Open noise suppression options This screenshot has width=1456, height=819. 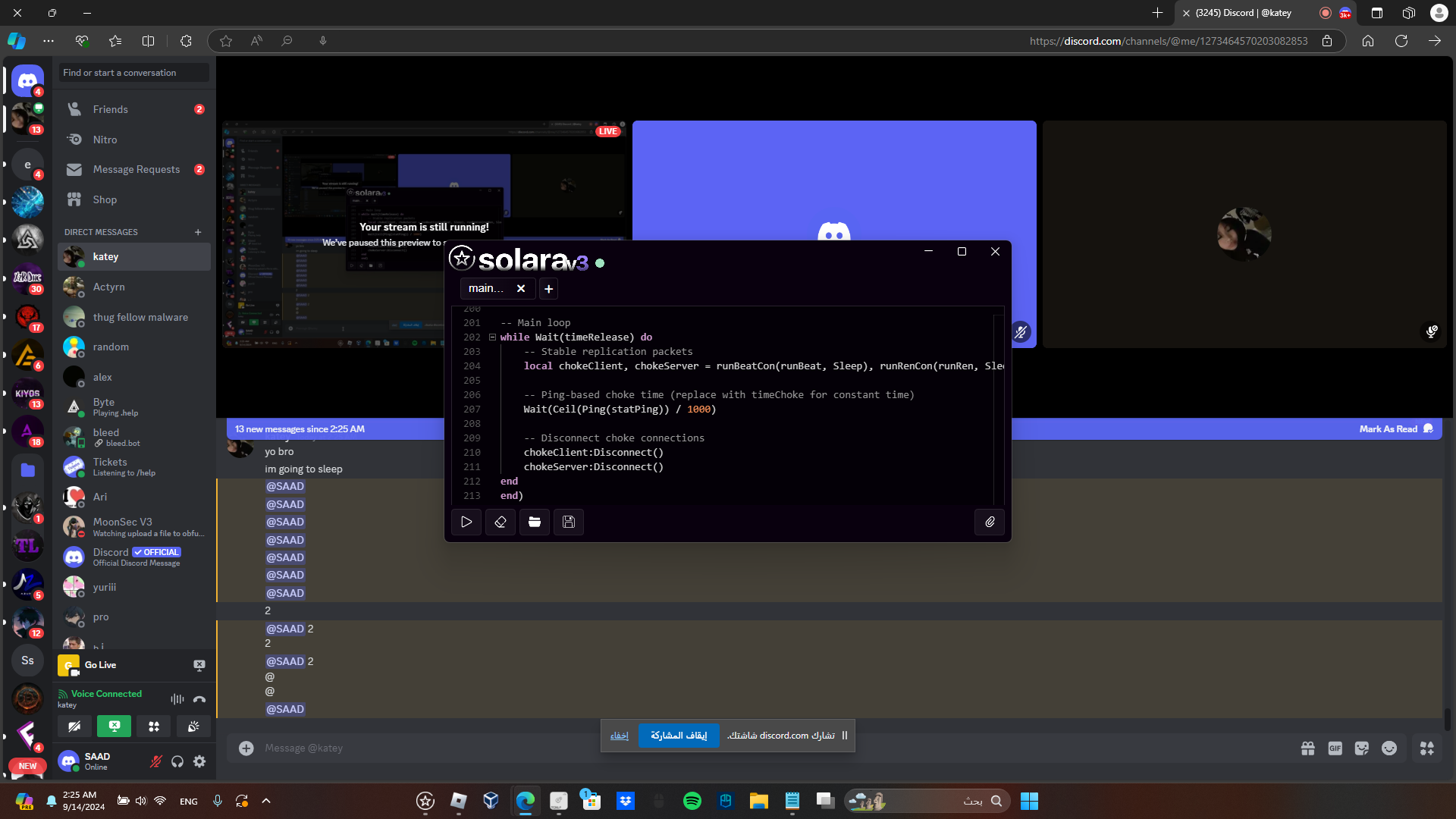[177, 699]
